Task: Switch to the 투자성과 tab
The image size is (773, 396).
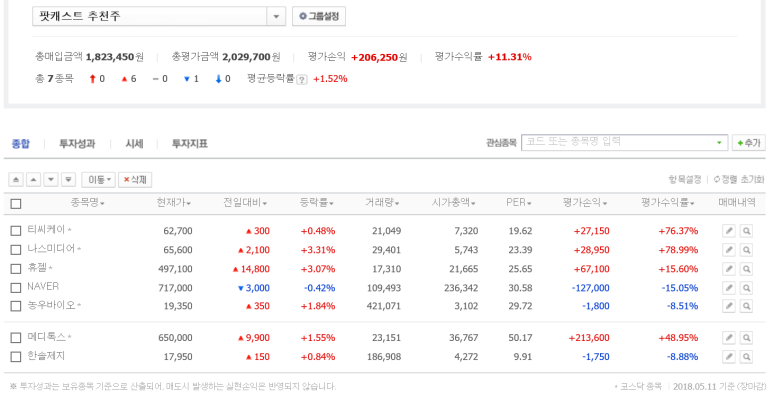Action: tap(77, 144)
